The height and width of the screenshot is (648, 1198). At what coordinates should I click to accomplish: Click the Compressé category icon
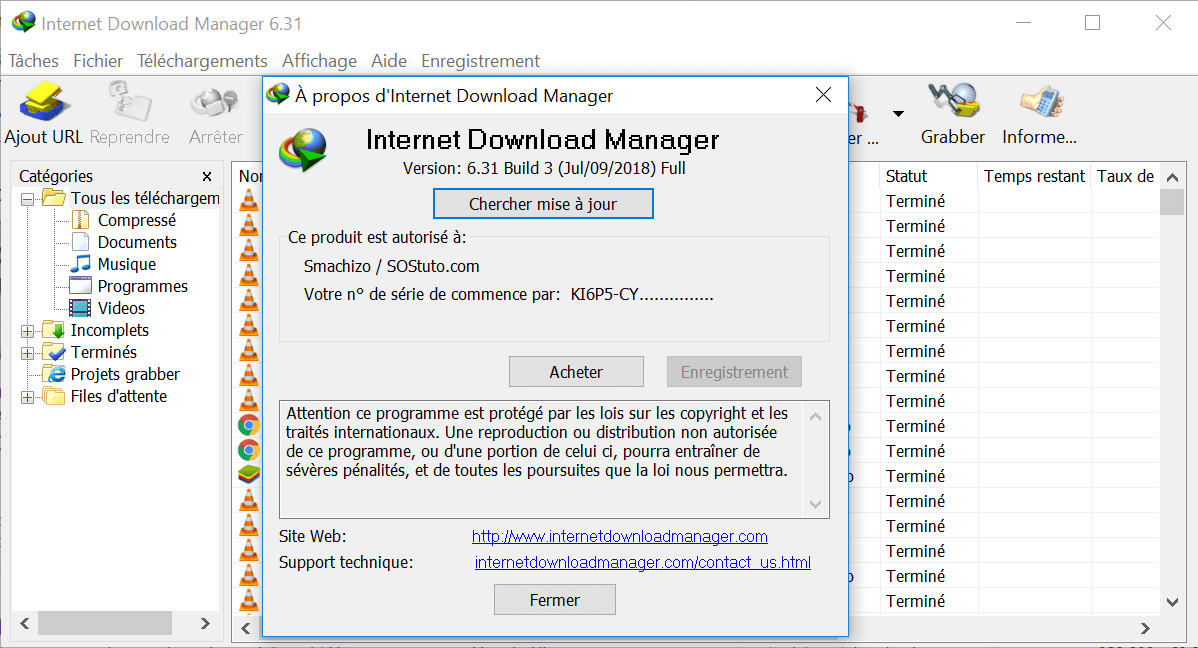pos(81,220)
